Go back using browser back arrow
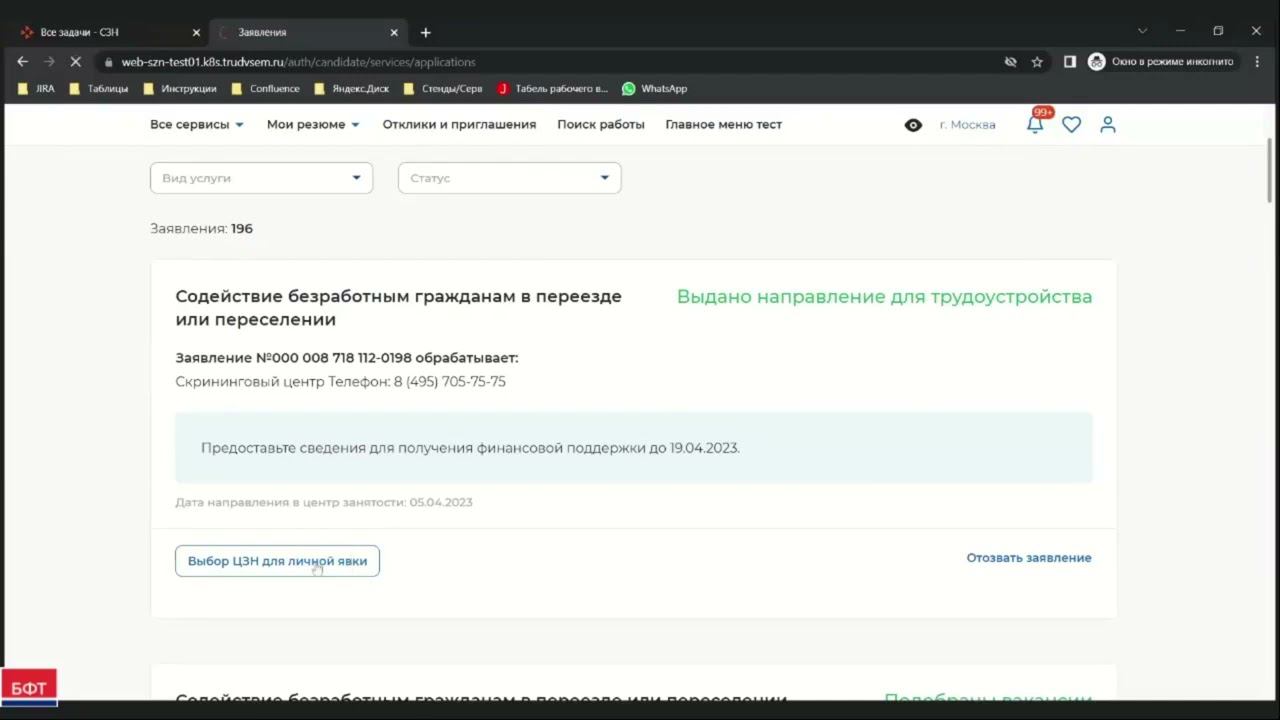The width and height of the screenshot is (1280, 720). point(22,62)
